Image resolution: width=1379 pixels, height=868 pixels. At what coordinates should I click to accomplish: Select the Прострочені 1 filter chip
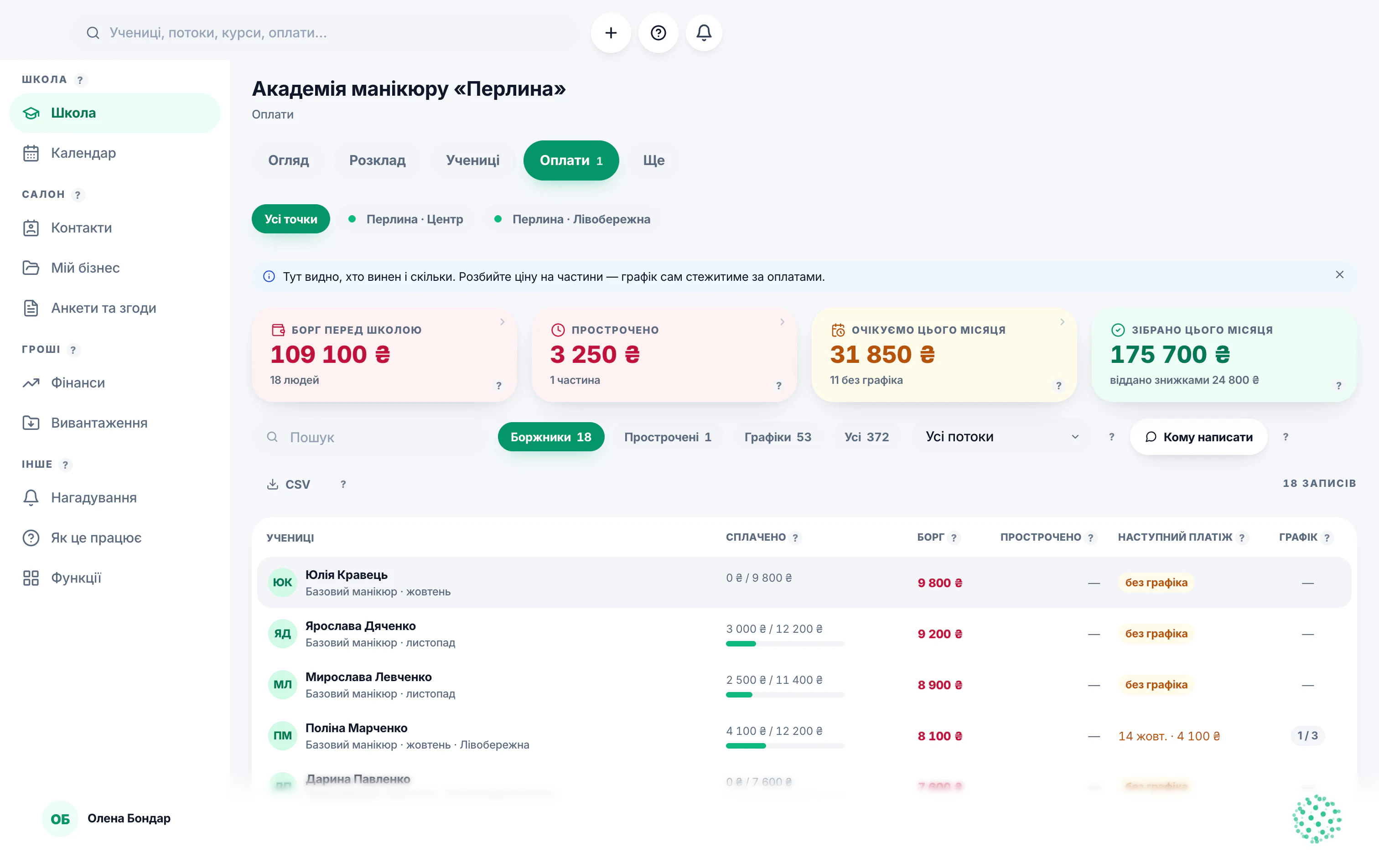coord(667,437)
